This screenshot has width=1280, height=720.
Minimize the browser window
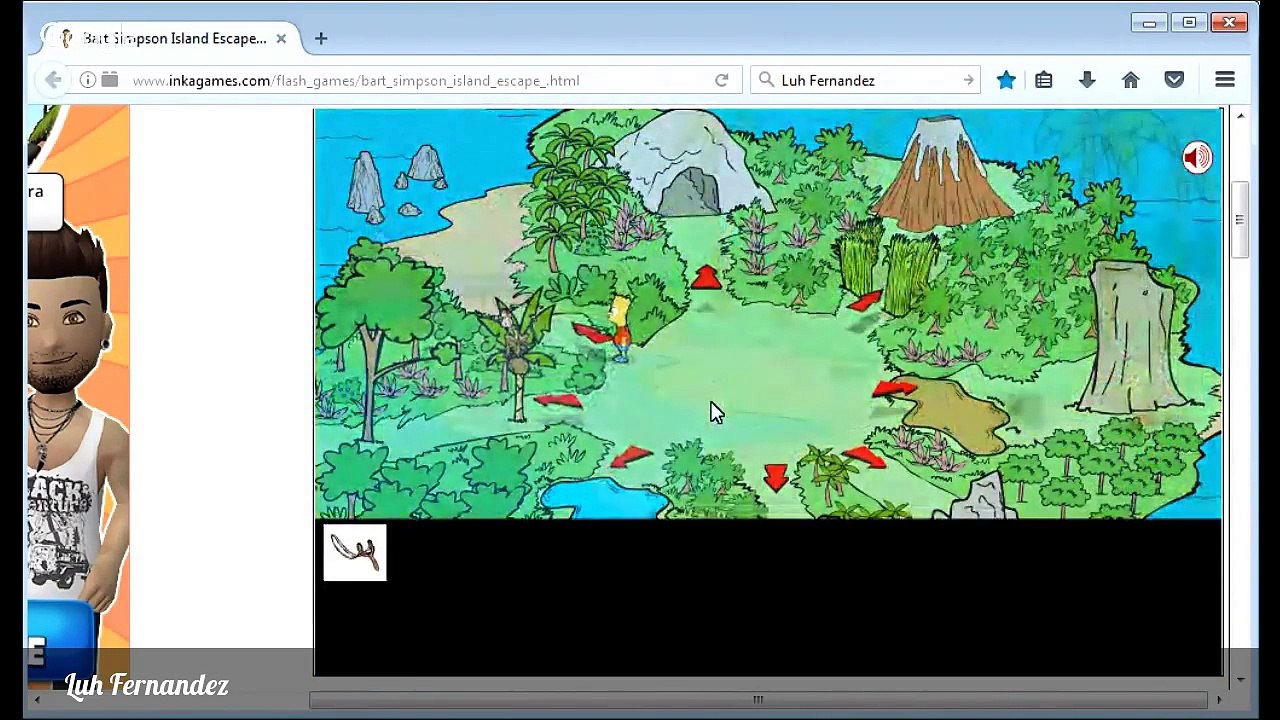click(x=1150, y=22)
